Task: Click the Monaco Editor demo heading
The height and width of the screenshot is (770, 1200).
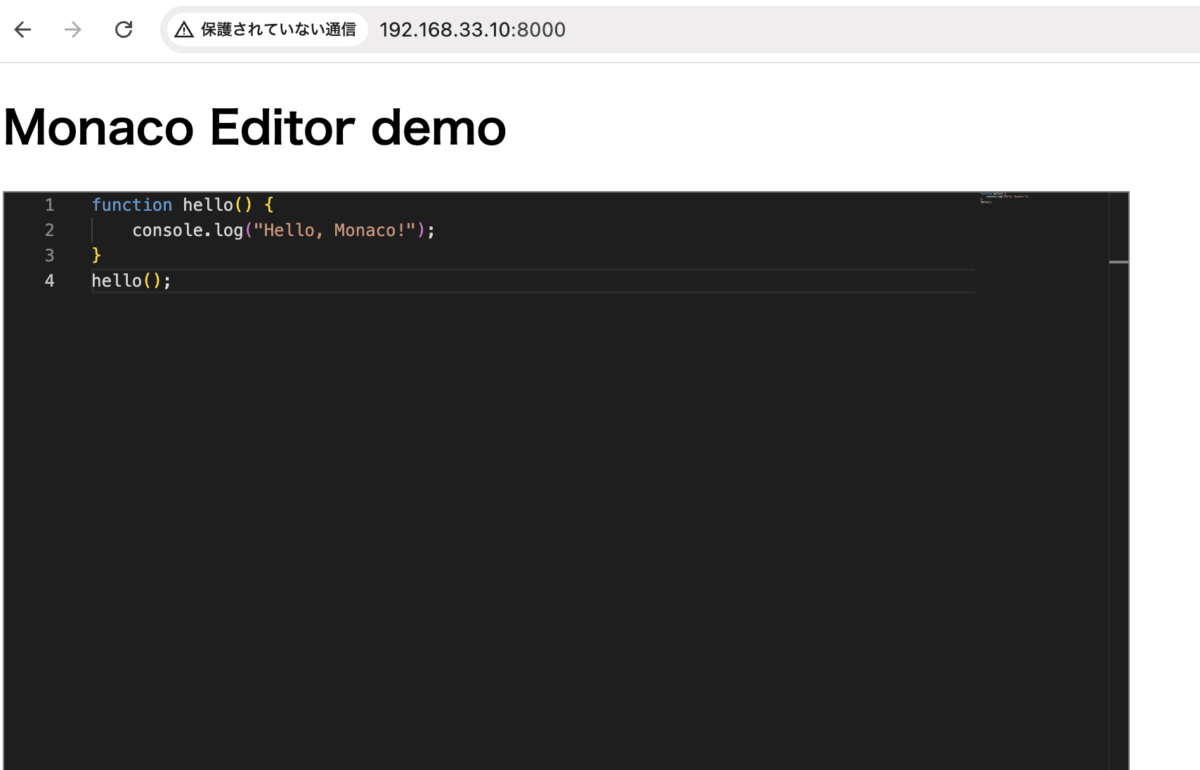Action: [x=253, y=127]
